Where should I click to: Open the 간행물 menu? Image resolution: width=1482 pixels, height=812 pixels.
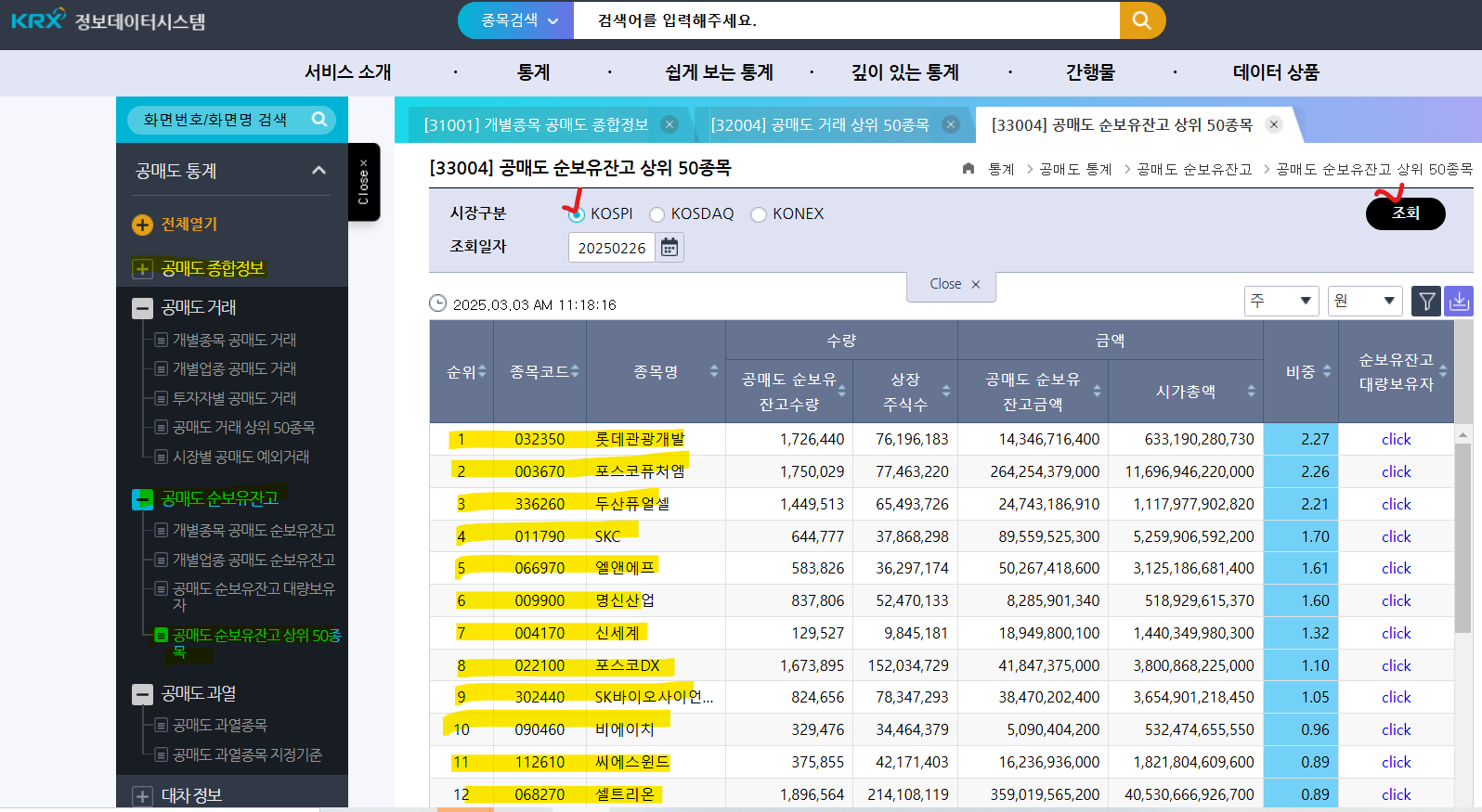tap(1090, 72)
